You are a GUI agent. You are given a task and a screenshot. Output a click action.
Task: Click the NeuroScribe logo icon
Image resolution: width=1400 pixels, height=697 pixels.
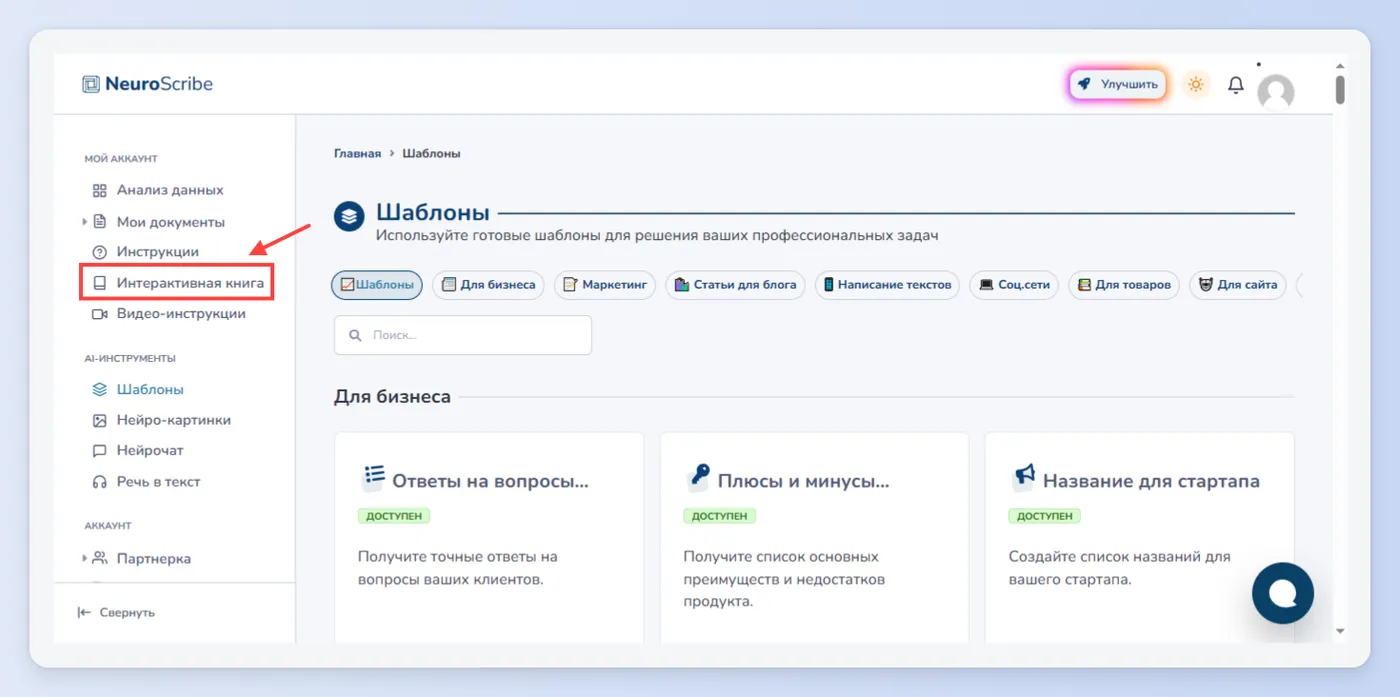[x=91, y=84]
